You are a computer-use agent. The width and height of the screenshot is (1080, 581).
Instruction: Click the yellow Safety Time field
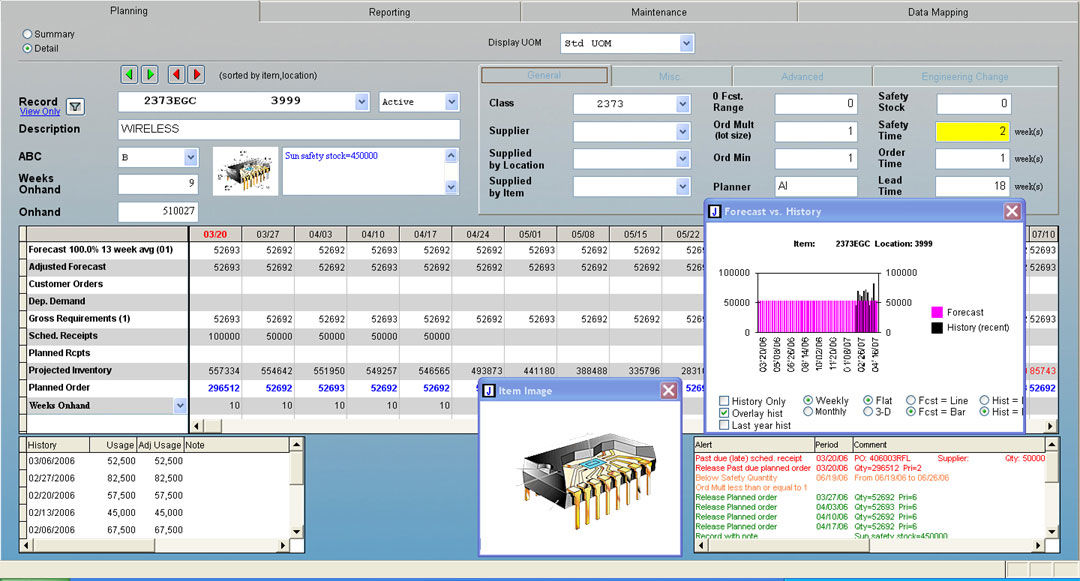click(973, 131)
